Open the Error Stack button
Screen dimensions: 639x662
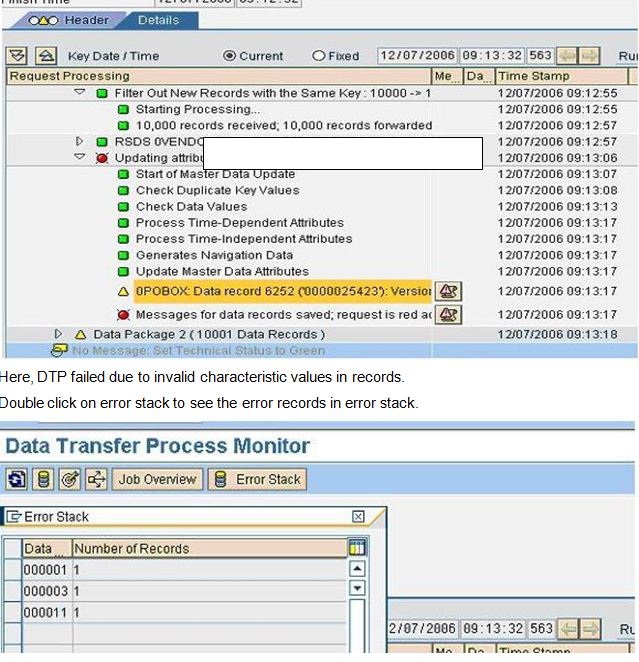(257, 480)
